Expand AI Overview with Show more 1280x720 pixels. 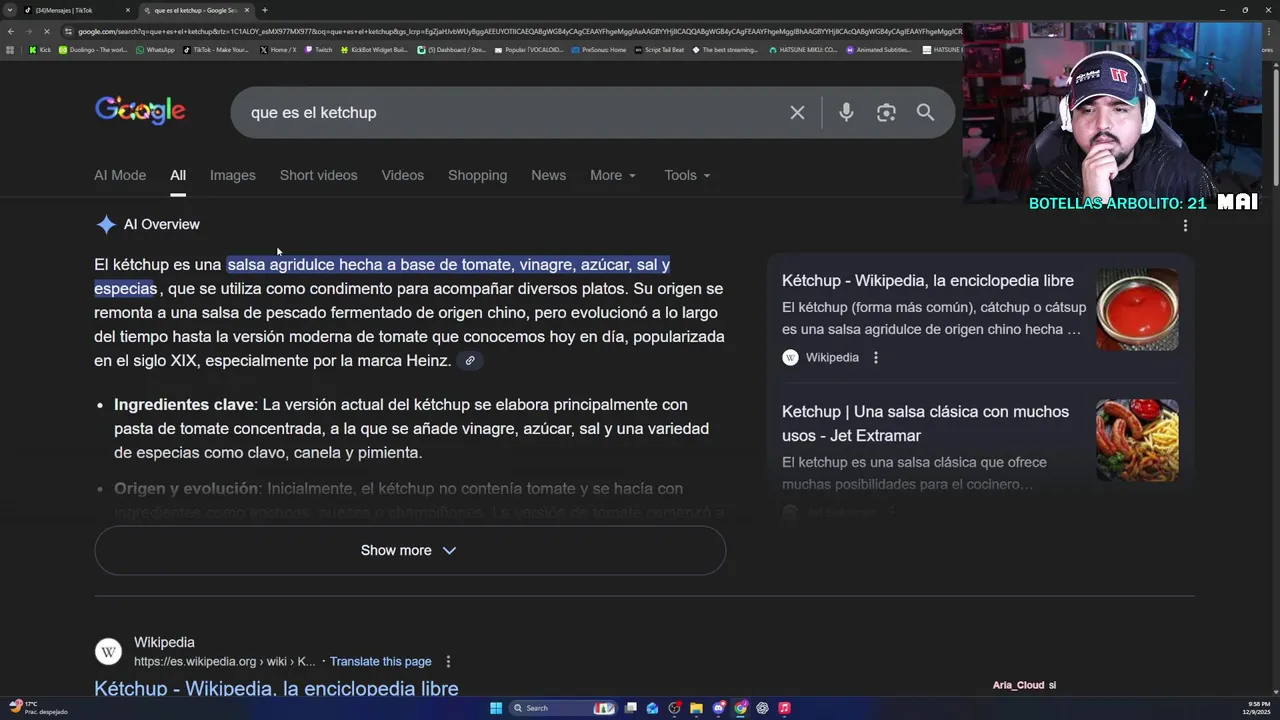tap(410, 550)
